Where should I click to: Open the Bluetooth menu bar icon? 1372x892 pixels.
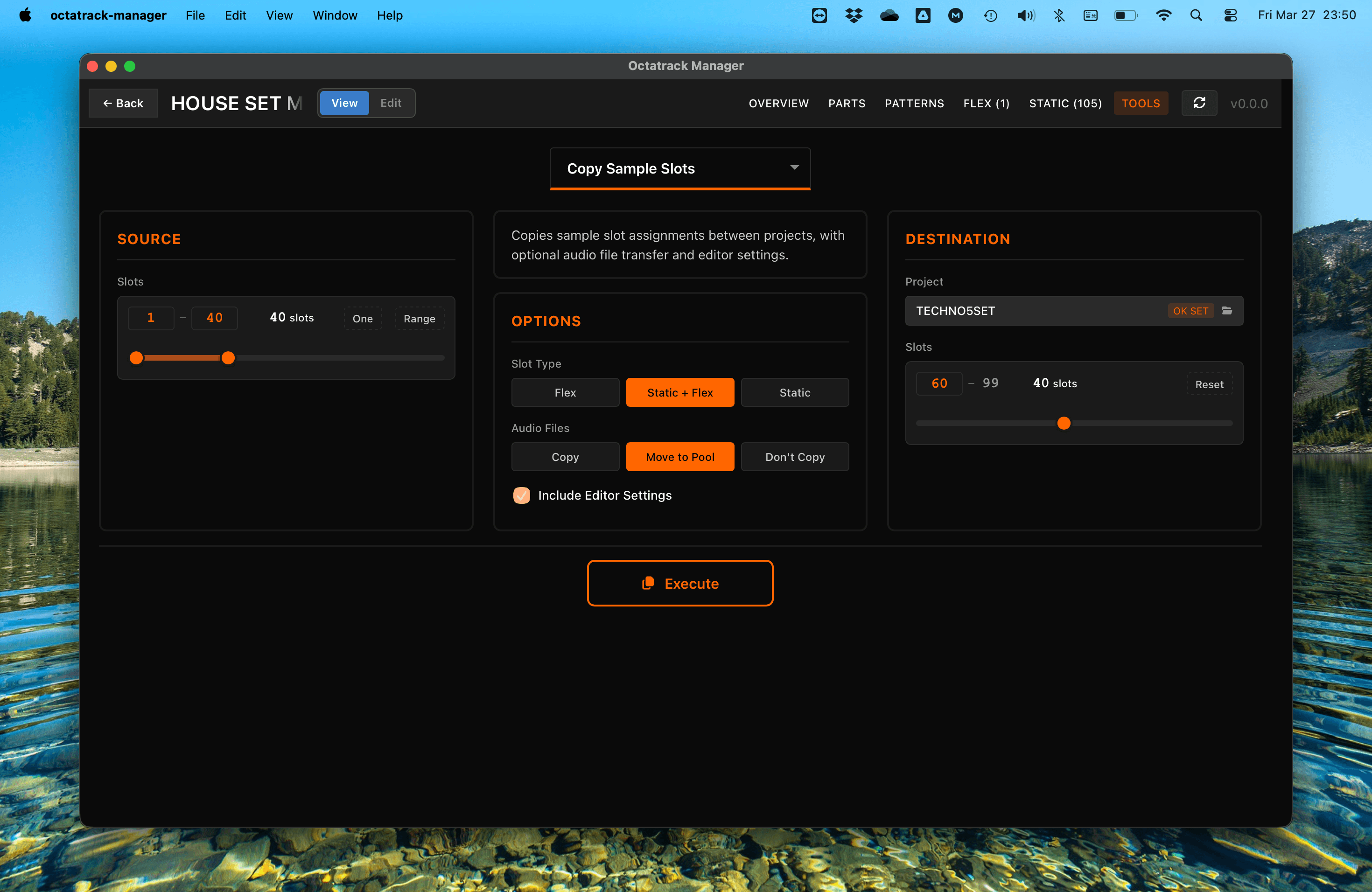(1059, 15)
